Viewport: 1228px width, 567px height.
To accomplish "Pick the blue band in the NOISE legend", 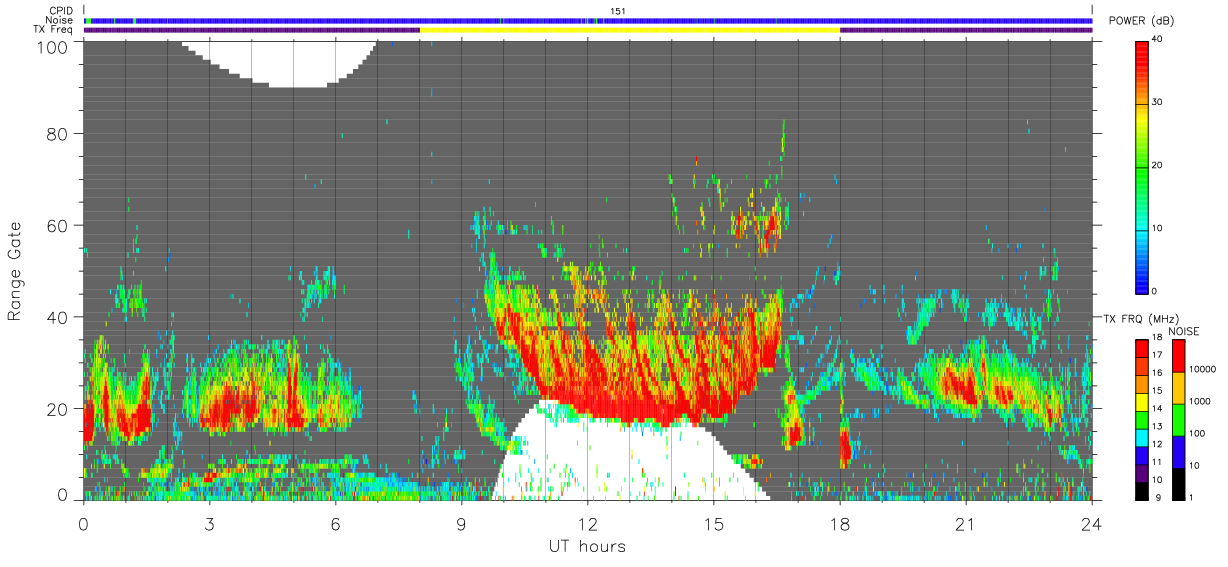I will pos(1178,452).
